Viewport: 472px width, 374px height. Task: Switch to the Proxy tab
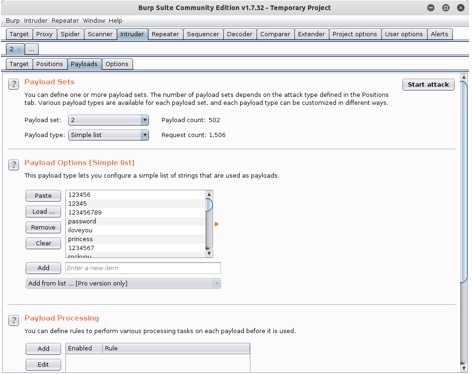[x=44, y=34]
